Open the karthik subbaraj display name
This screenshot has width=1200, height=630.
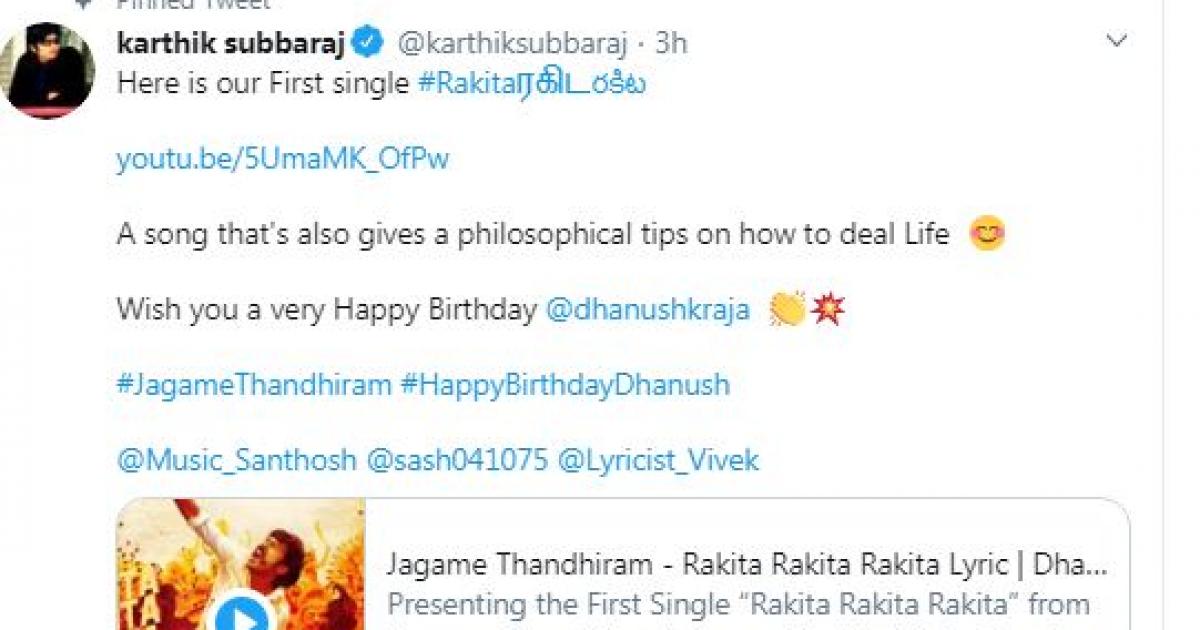pos(233,43)
